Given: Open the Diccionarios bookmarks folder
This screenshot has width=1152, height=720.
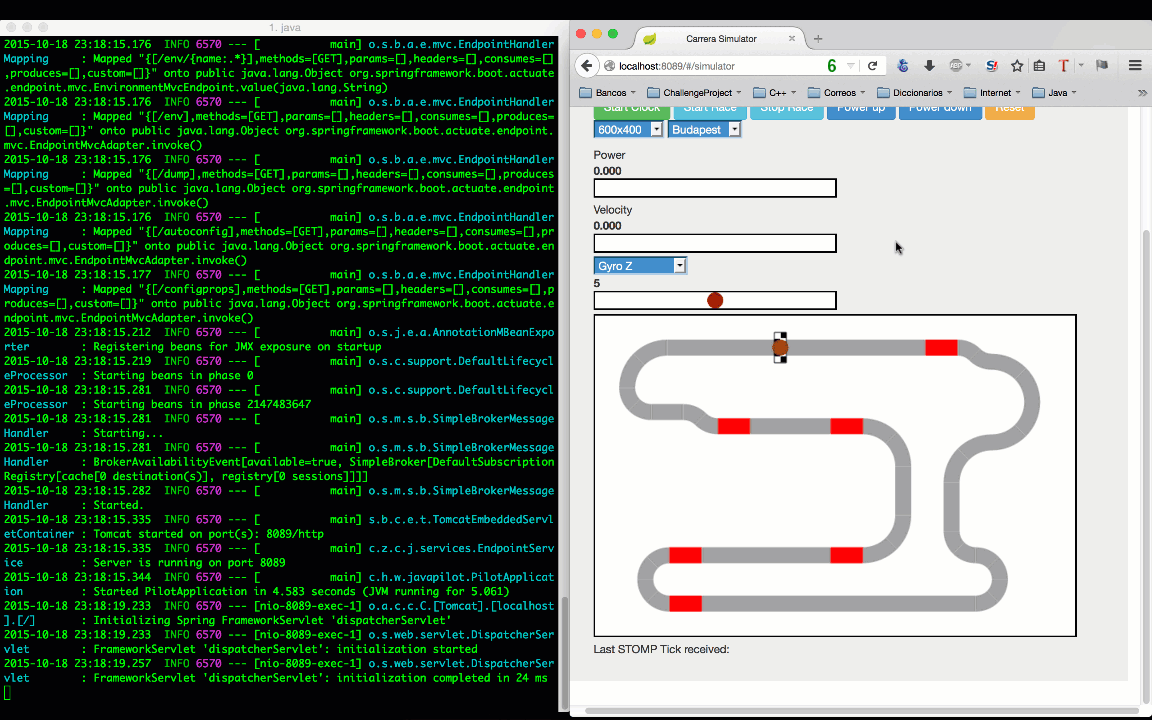Looking at the screenshot, I should click(x=915, y=93).
